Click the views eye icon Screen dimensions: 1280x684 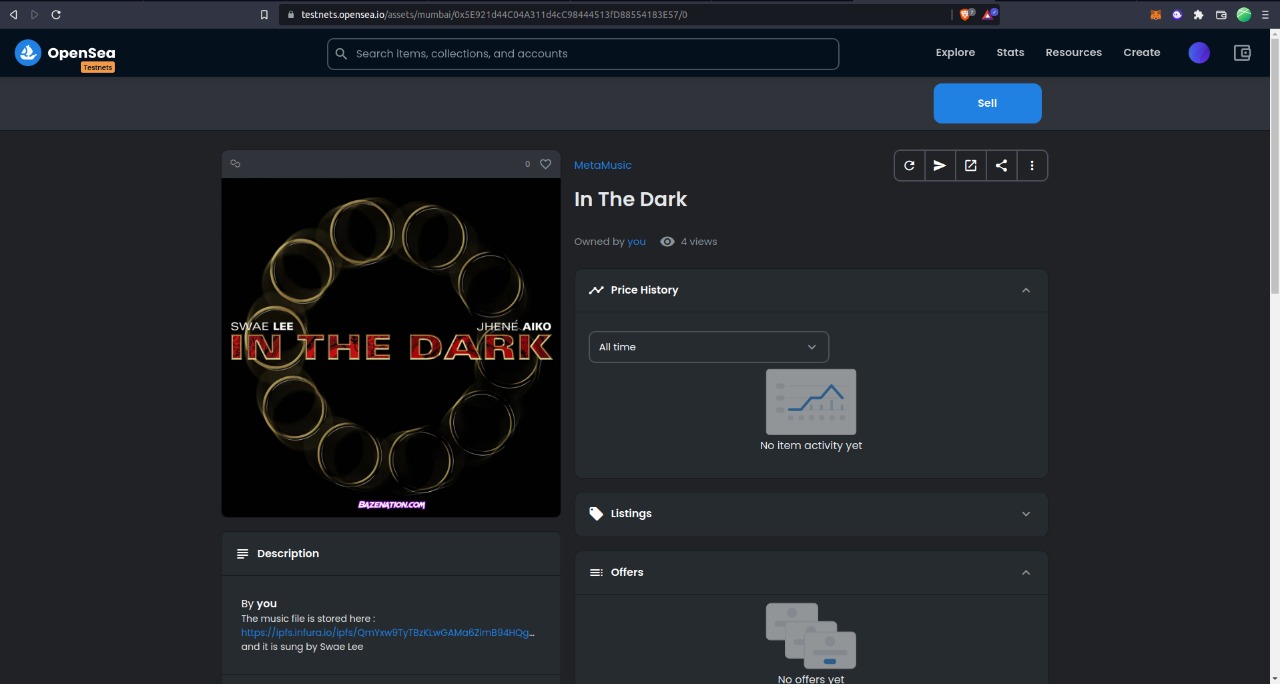coord(667,242)
